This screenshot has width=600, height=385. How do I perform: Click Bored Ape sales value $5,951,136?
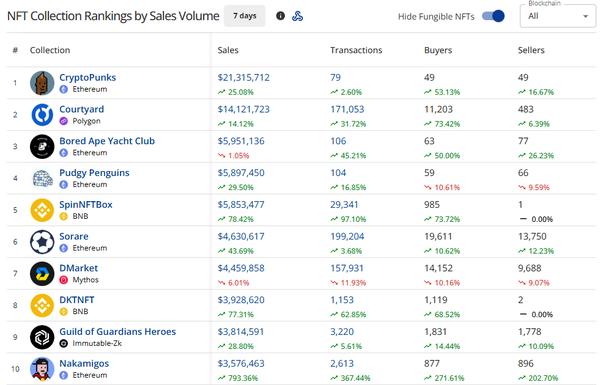[241, 141]
